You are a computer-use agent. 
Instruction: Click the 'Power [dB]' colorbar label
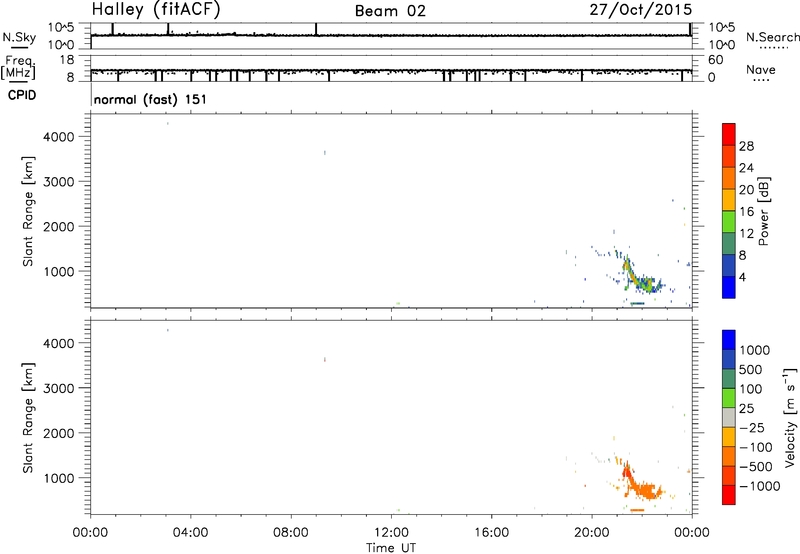point(764,211)
